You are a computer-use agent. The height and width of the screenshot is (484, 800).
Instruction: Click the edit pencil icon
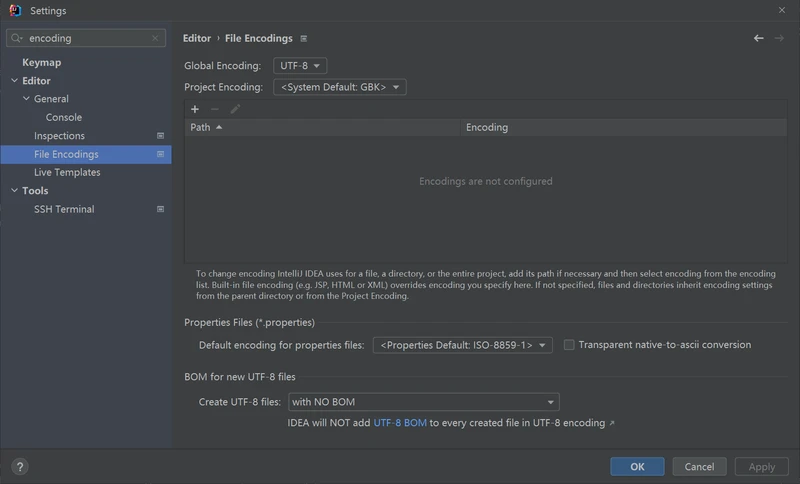pyautogui.click(x=235, y=109)
